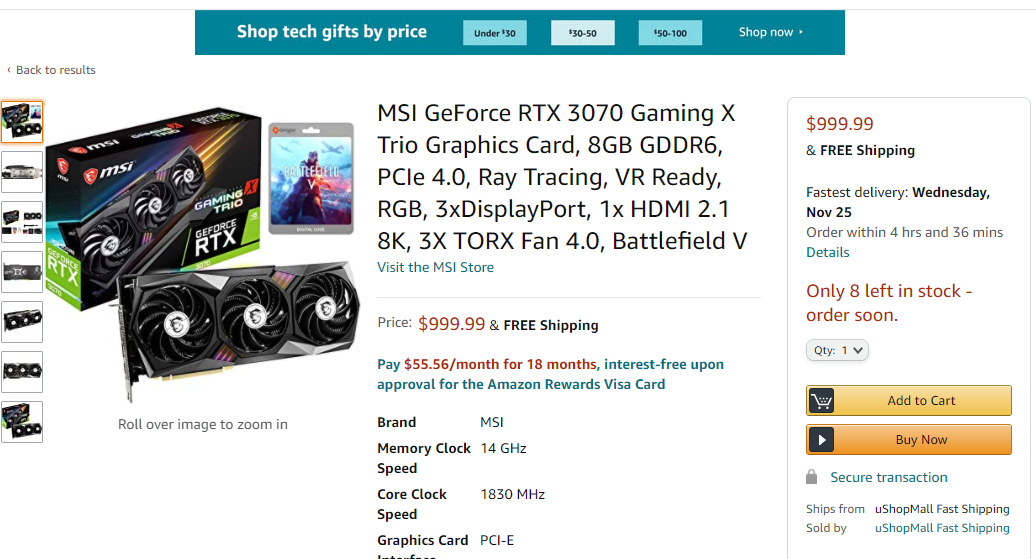The height and width of the screenshot is (559, 1036).
Task: Click the Amazon Rewards Visa Card financing offer
Action: point(550,374)
